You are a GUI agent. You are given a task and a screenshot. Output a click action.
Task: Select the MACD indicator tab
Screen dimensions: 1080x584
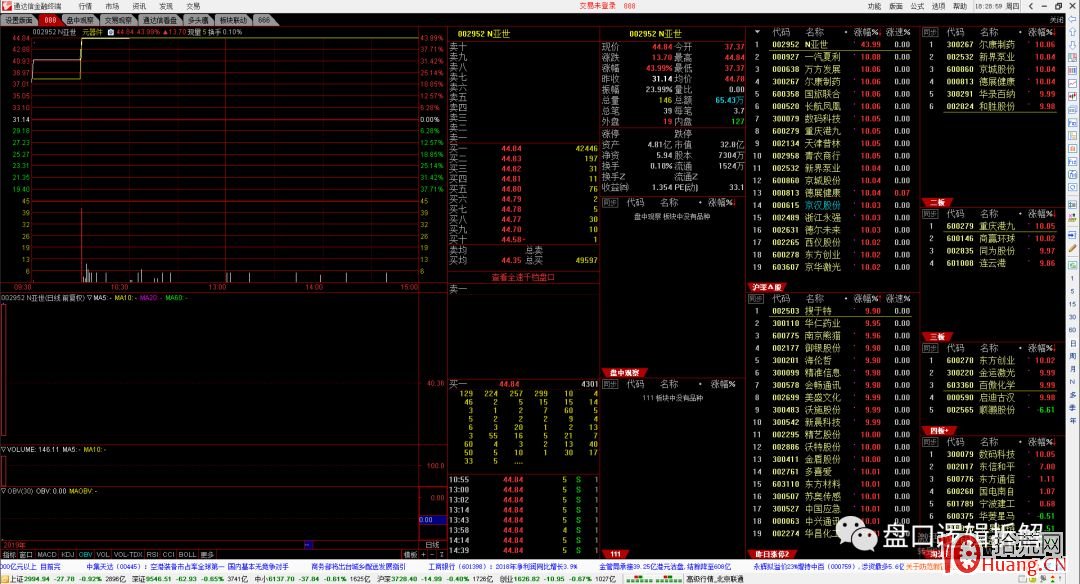tap(47, 554)
